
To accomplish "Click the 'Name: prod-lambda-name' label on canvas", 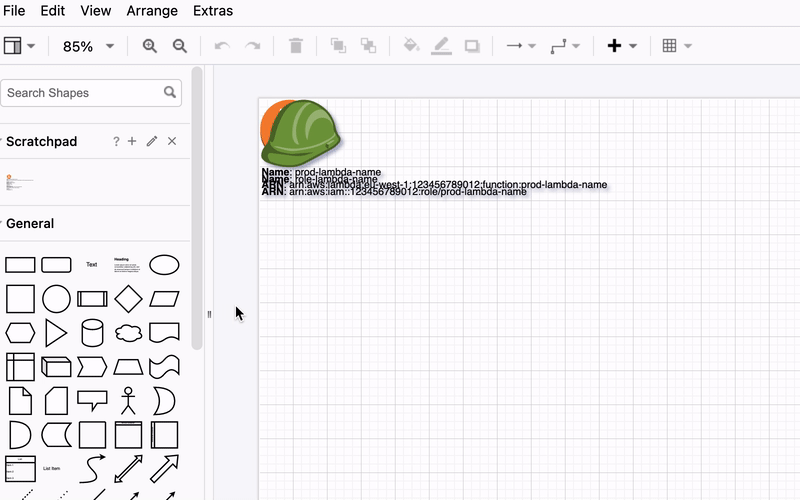I will tap(321, 172).
